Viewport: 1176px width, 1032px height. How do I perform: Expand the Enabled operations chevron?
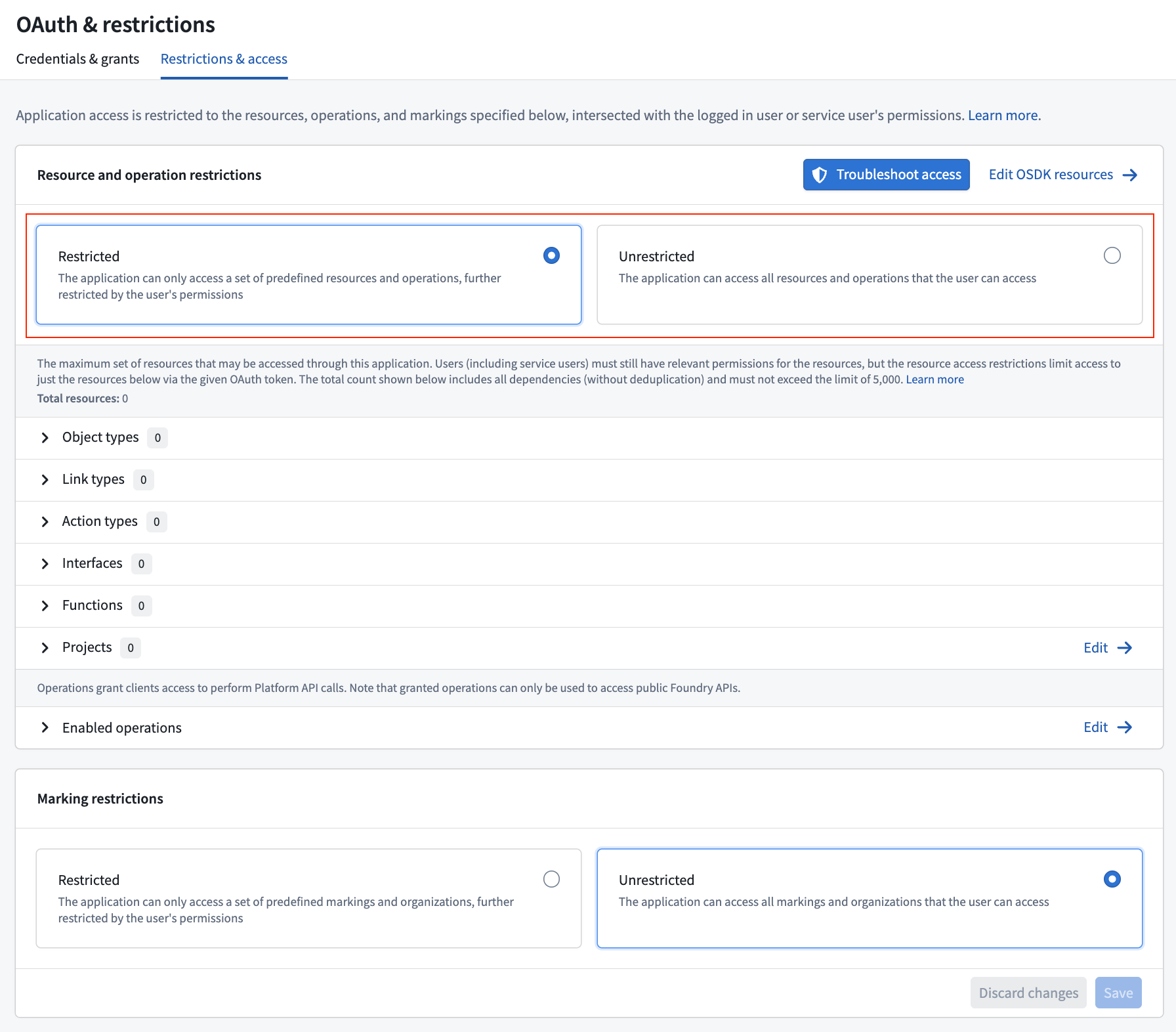(x=45, y=727)
